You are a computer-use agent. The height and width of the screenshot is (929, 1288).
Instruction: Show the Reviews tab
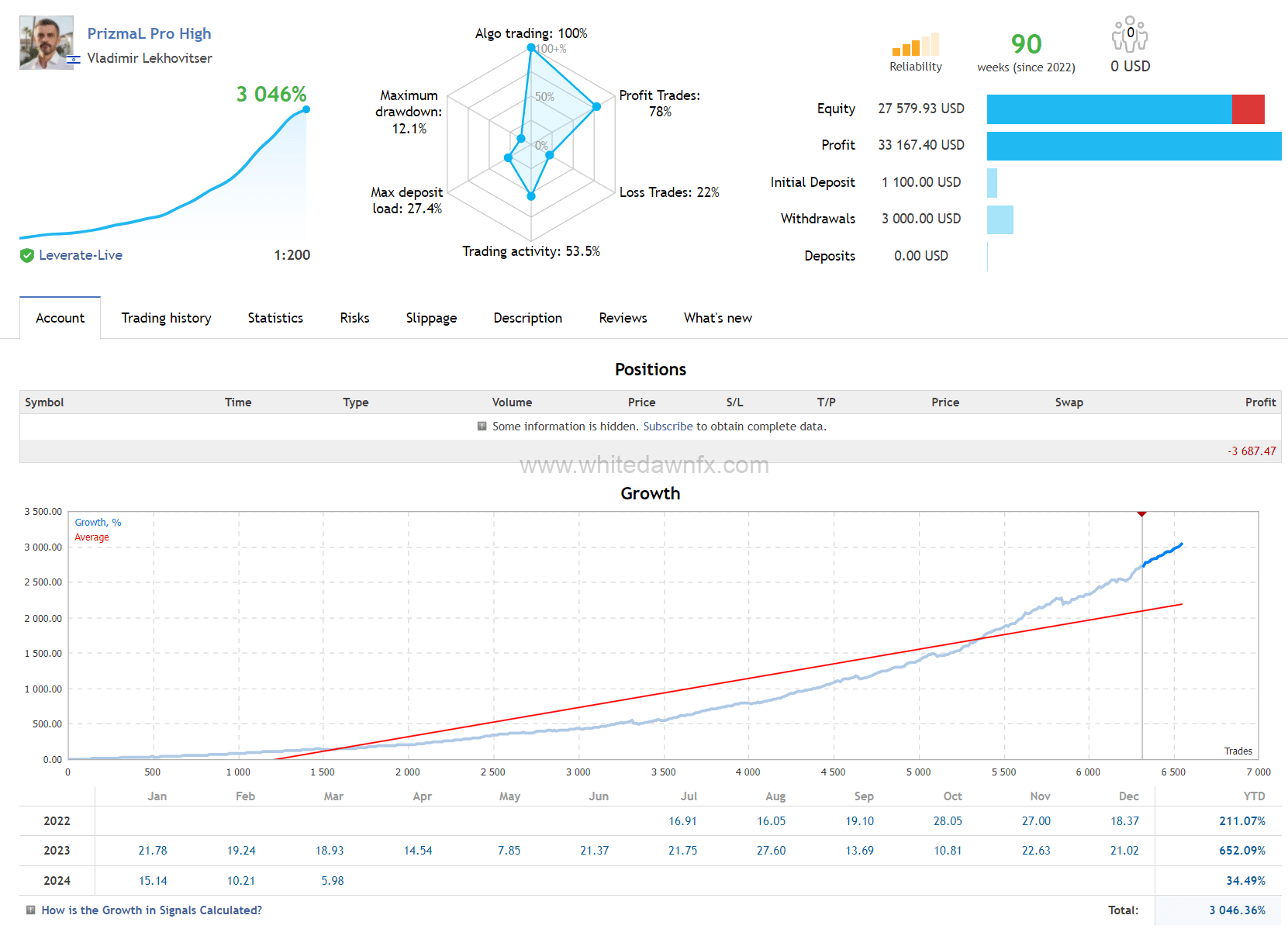(623, 318)
